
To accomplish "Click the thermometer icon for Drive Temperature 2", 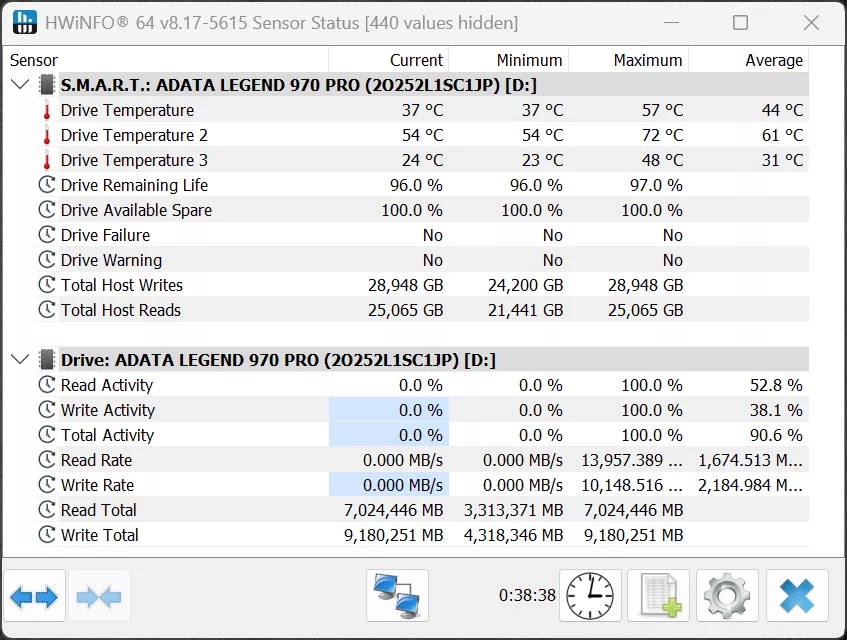I will pos(47,135).
